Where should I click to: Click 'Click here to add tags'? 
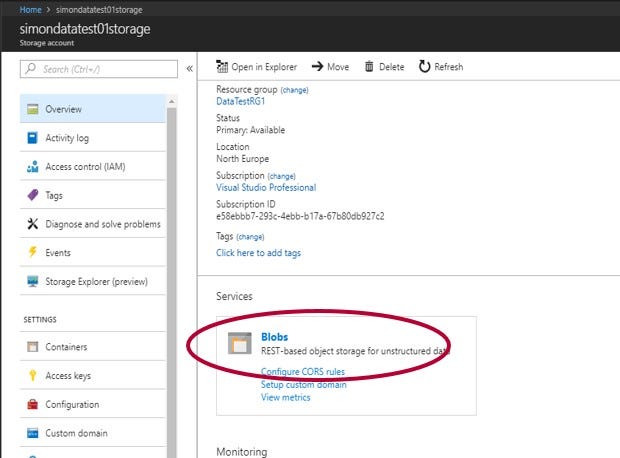click(x=259, y=253)
